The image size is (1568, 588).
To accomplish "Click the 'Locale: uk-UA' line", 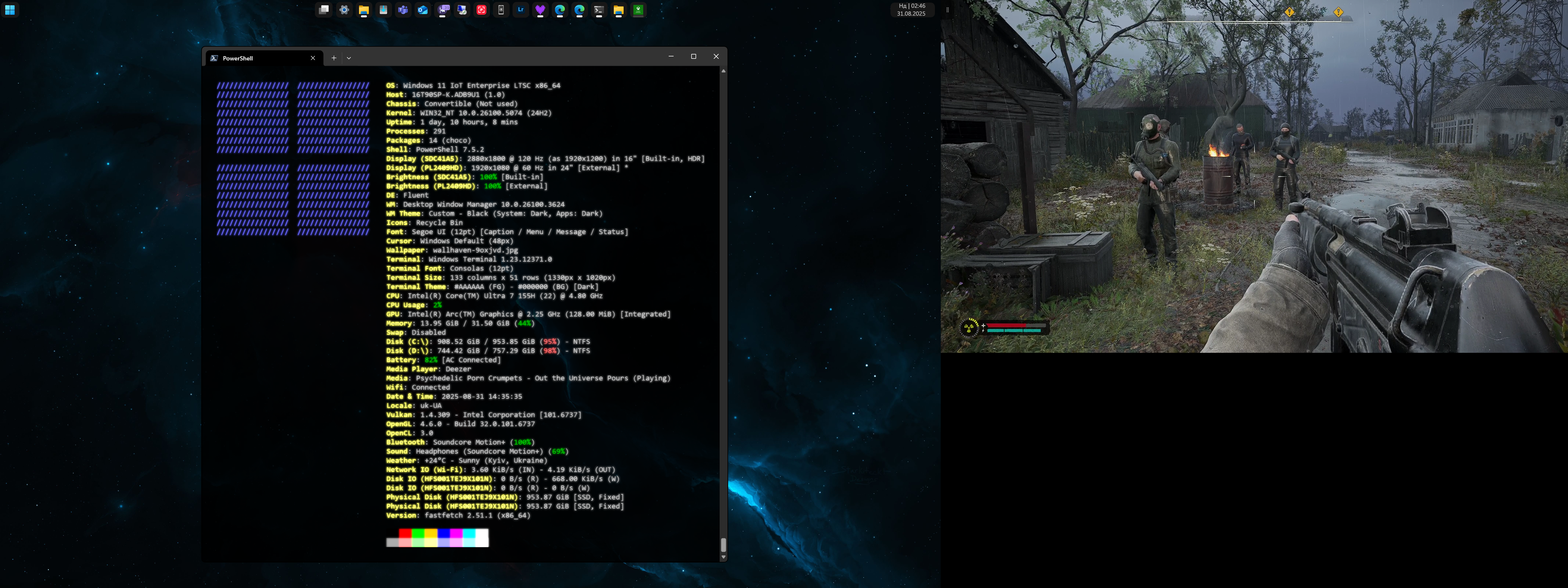I will click(414, 405).
